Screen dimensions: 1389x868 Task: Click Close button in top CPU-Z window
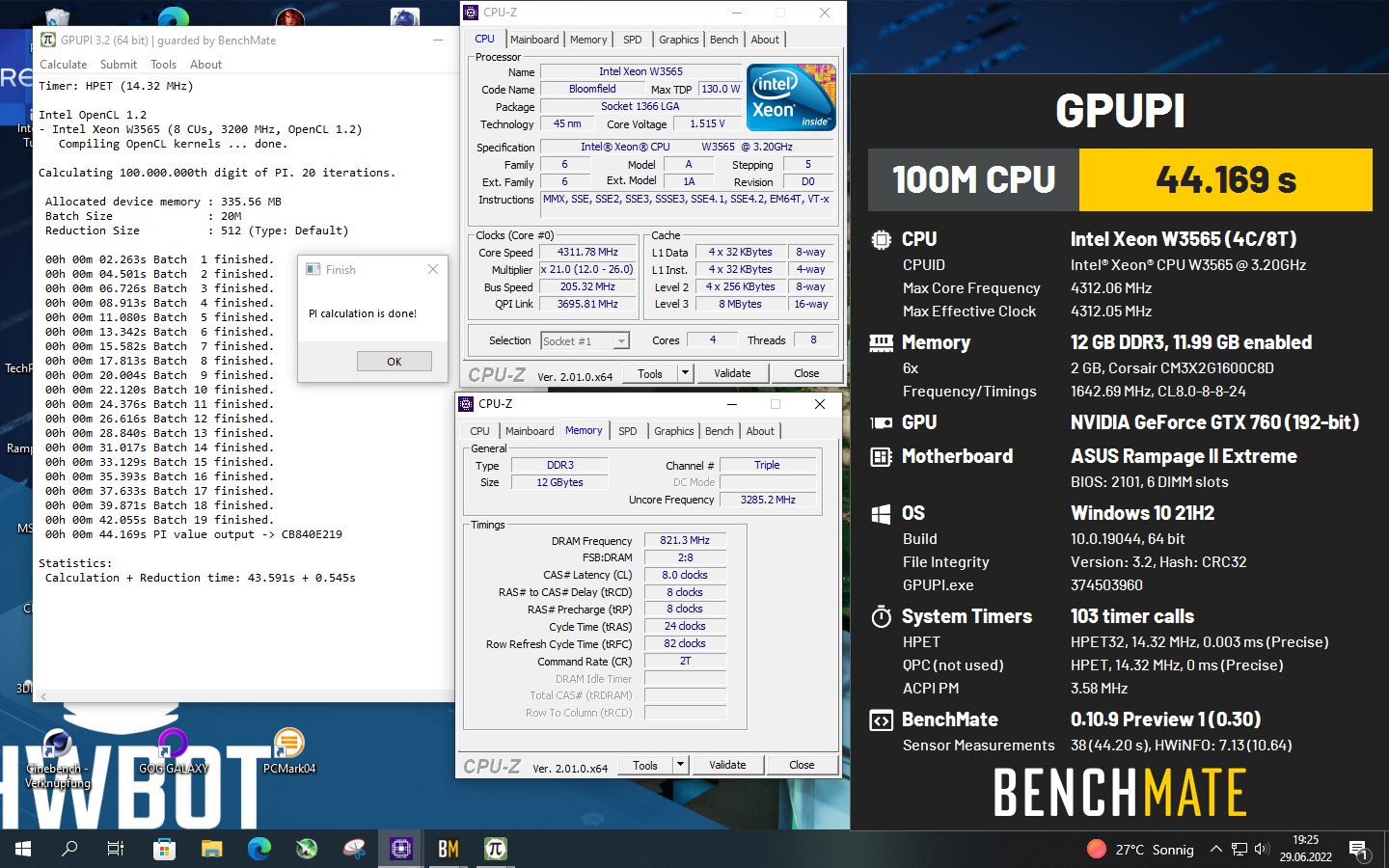pyautogui.click(x=806, y=373)
